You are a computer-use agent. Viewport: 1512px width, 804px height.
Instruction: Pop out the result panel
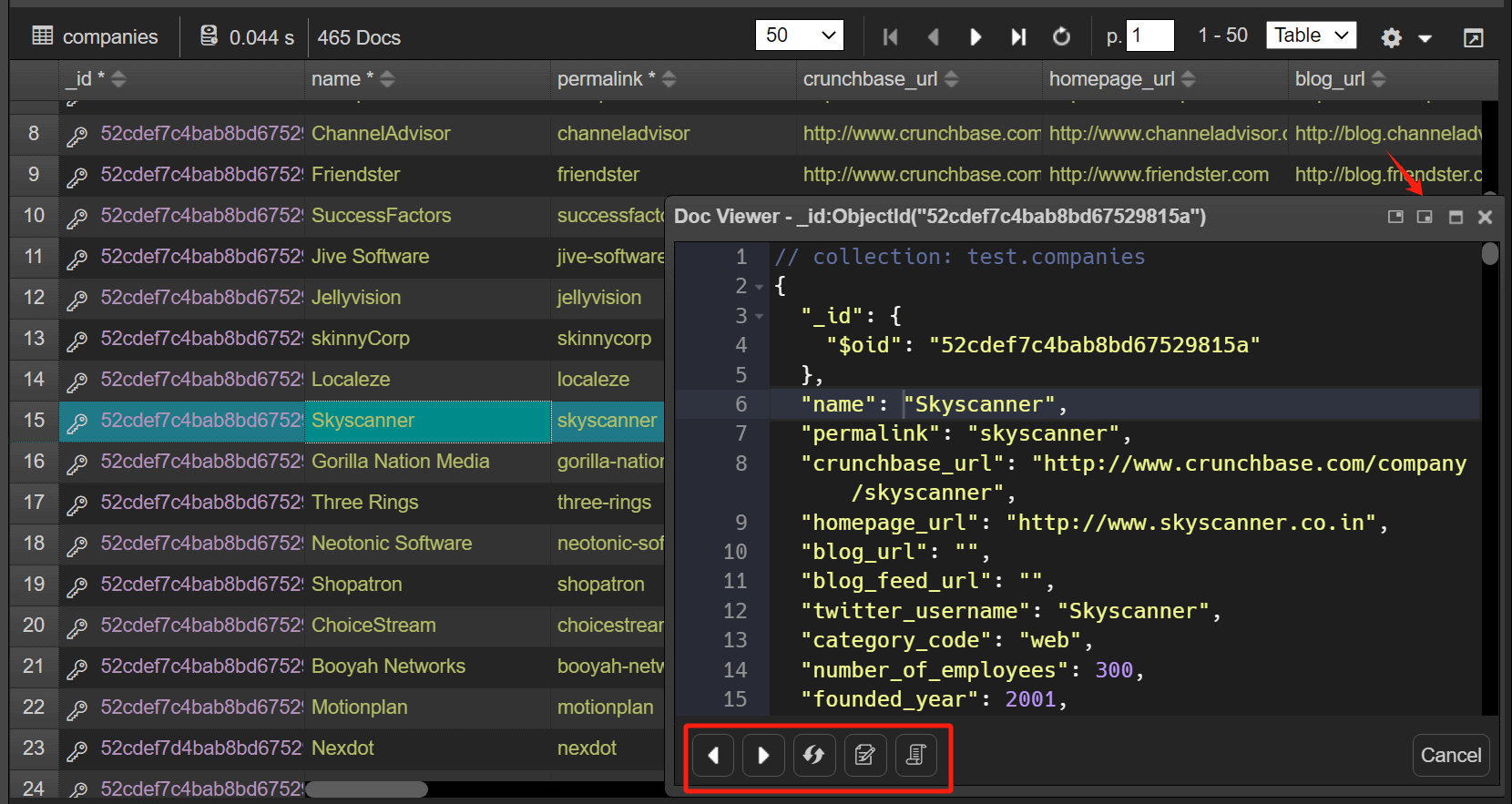[1473, 37]
